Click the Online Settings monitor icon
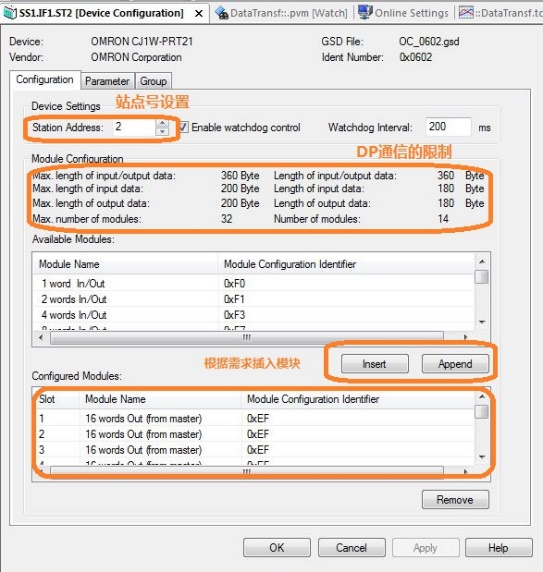This screenshot has height=572, width=543. [x=365, y=12]
